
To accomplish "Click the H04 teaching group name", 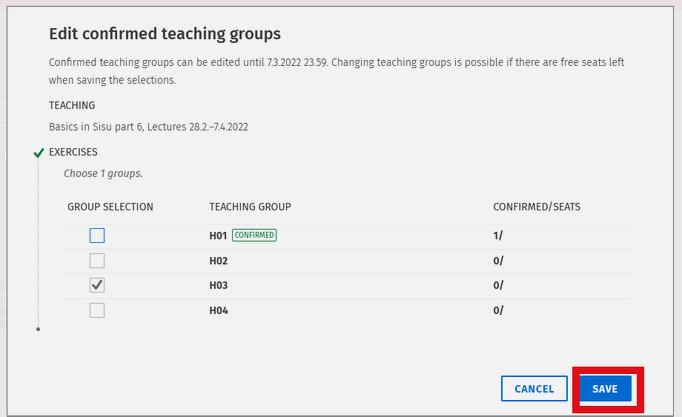I will (219, 310).
